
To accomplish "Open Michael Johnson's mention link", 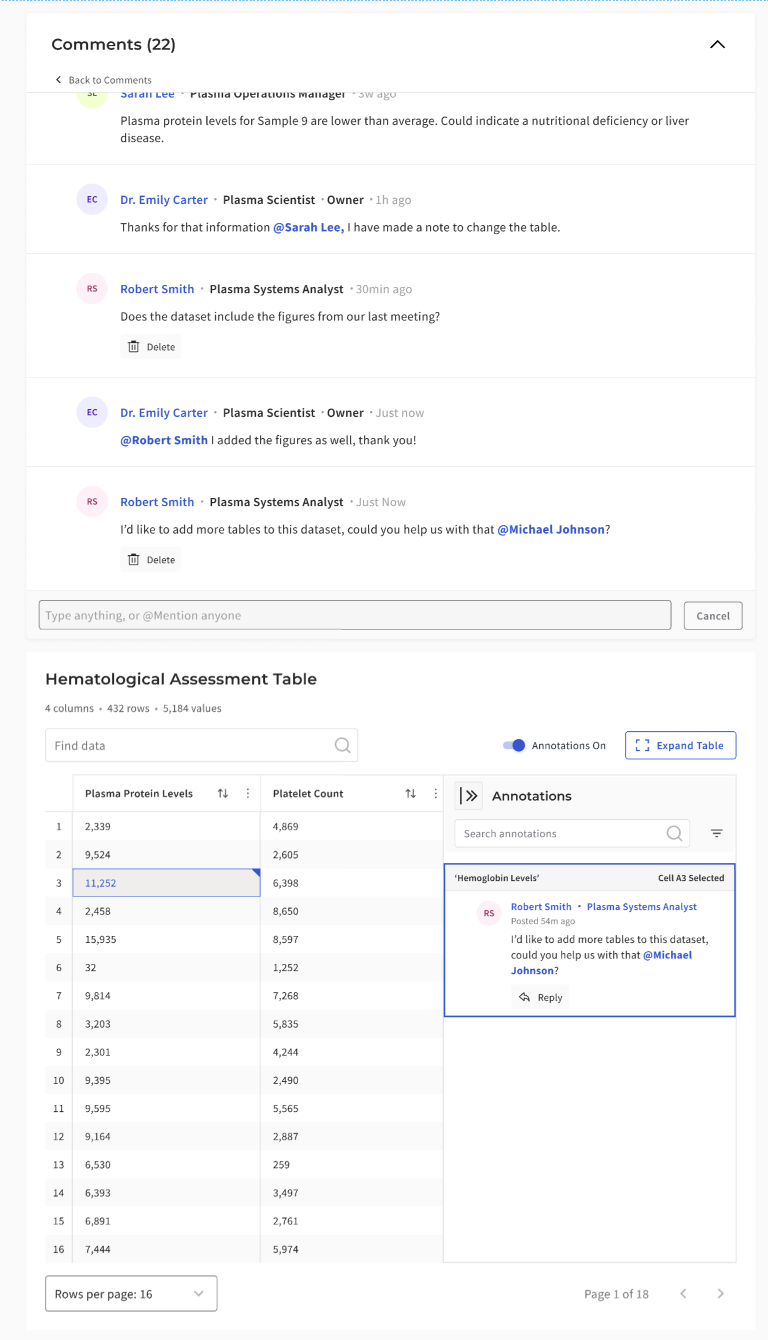I will [x=551, y=530].
